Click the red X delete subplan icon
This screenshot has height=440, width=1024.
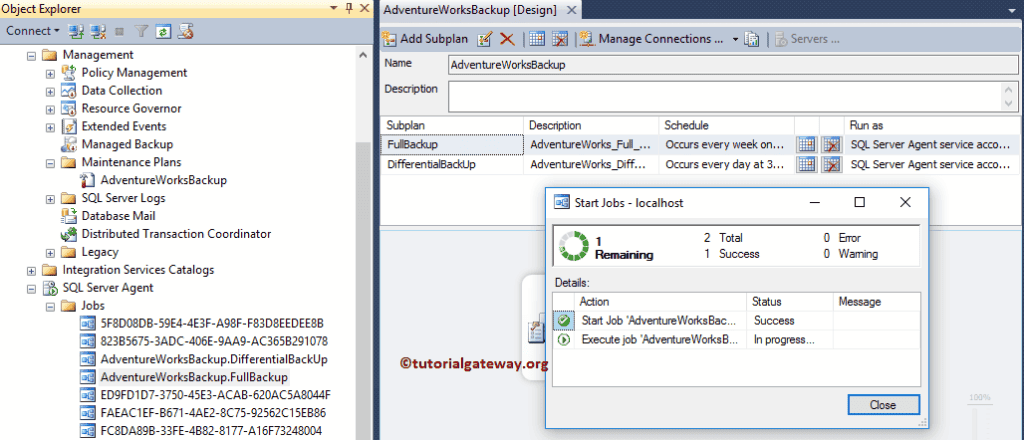coord(507,39)
